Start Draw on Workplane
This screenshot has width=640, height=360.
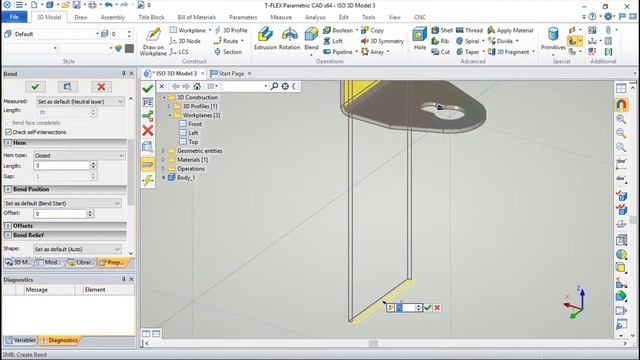(153, 41)
